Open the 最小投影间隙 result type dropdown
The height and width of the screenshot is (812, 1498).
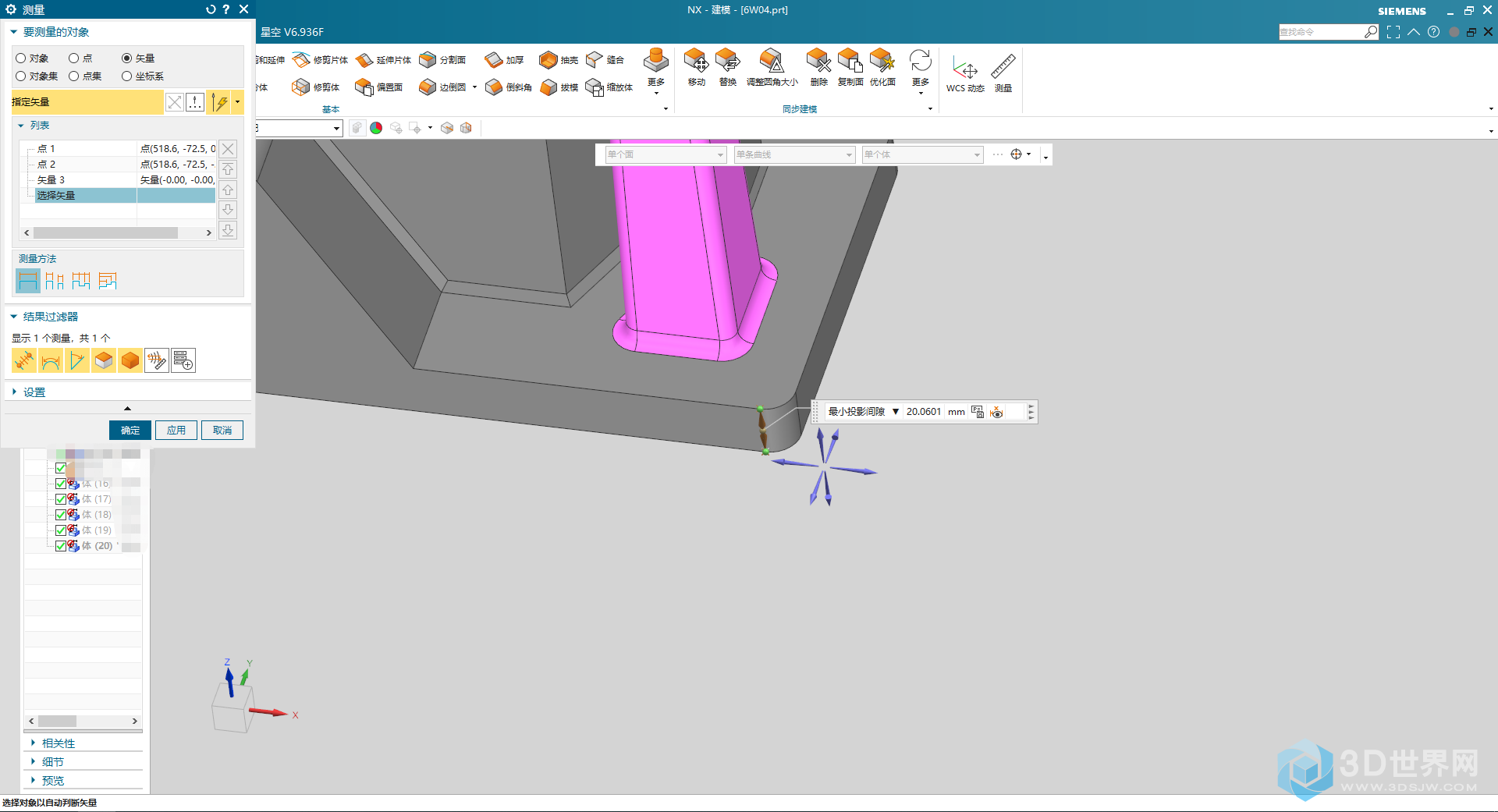click(x=896, y=412)
